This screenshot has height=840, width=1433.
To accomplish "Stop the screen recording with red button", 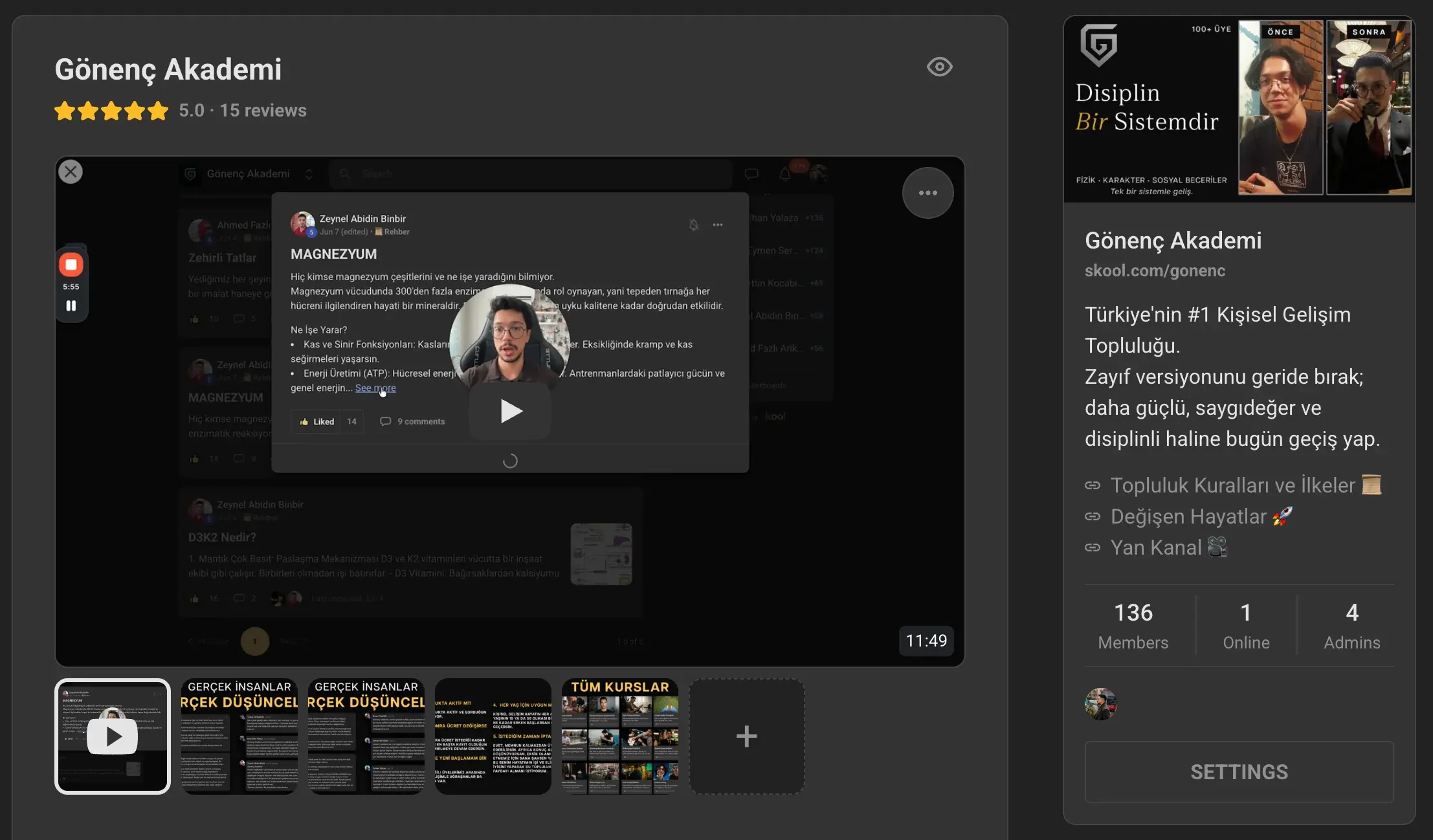I will click(x=71, y=265).
